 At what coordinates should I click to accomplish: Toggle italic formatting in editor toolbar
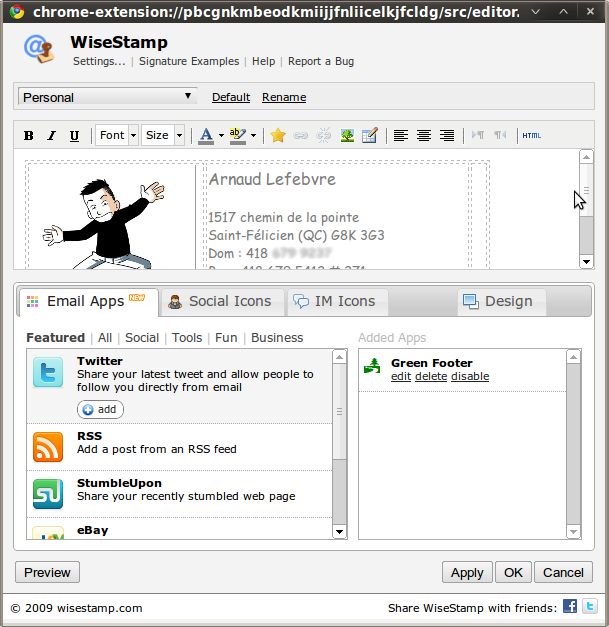click(x=51, y=136)
